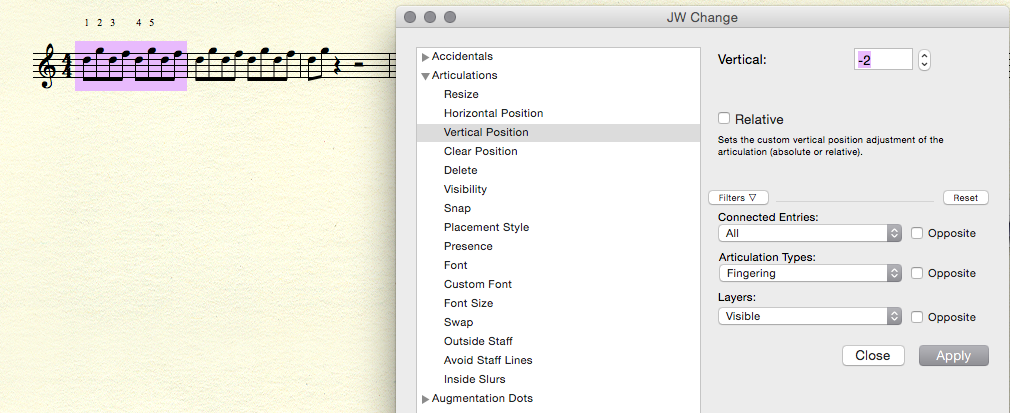This screenshot has width=1010, height=413.
Task: Click the Vertical value stepper arrows
Action: coord(924,60)
